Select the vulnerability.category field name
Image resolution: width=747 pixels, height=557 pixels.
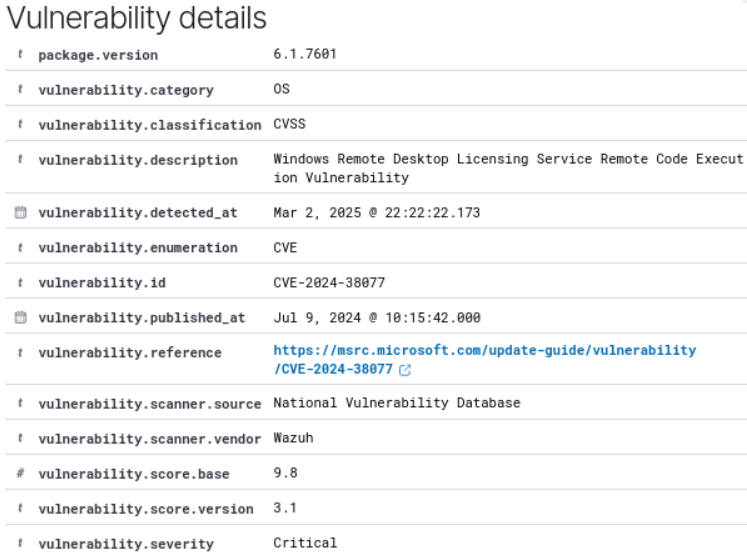point(126,90)
